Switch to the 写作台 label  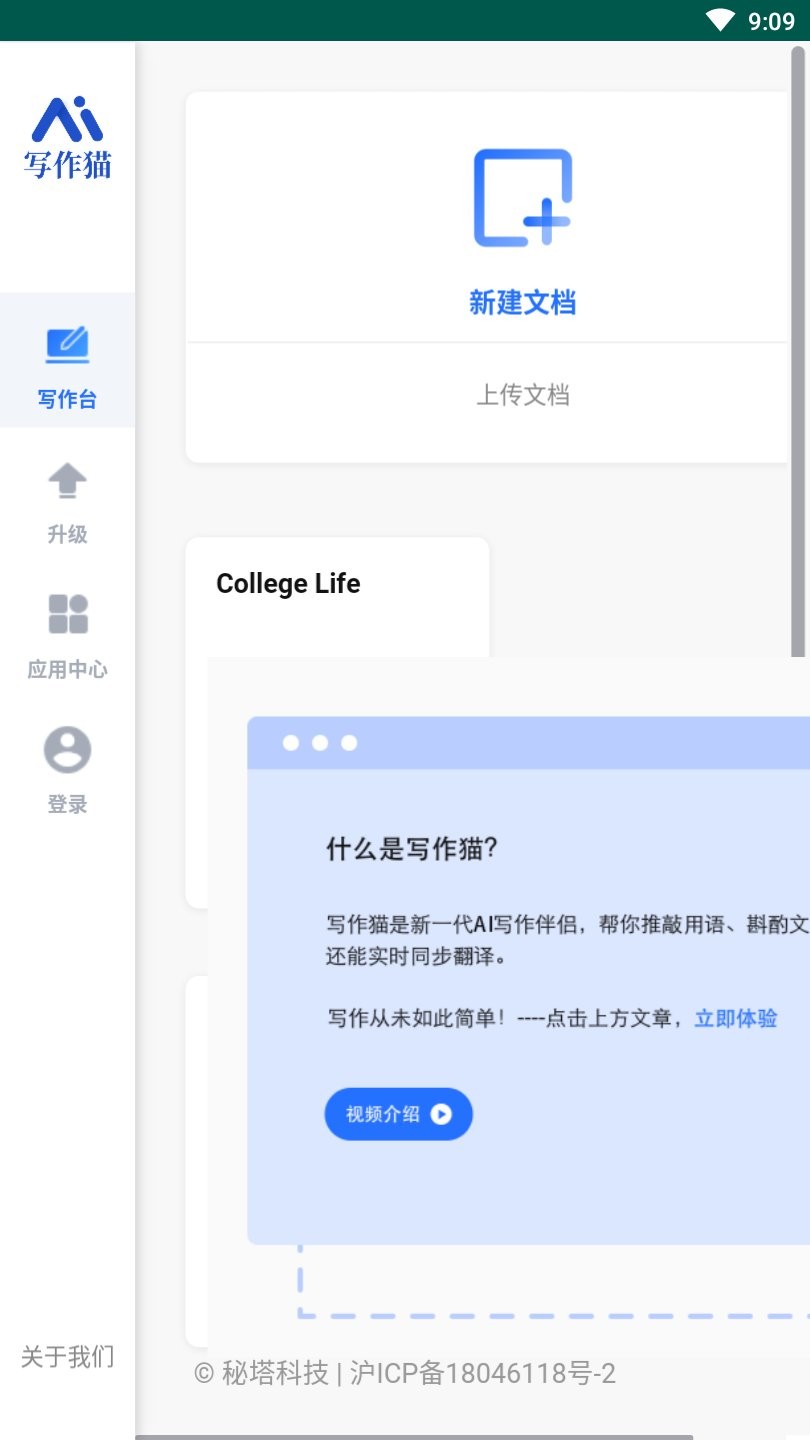[67, 400]
